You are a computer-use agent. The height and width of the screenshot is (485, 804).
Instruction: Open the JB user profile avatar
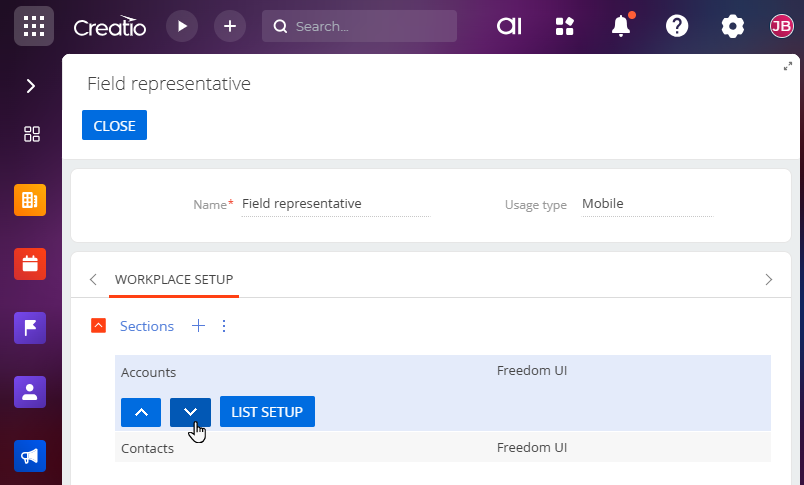pyautogui.click(x=781, y=26)
